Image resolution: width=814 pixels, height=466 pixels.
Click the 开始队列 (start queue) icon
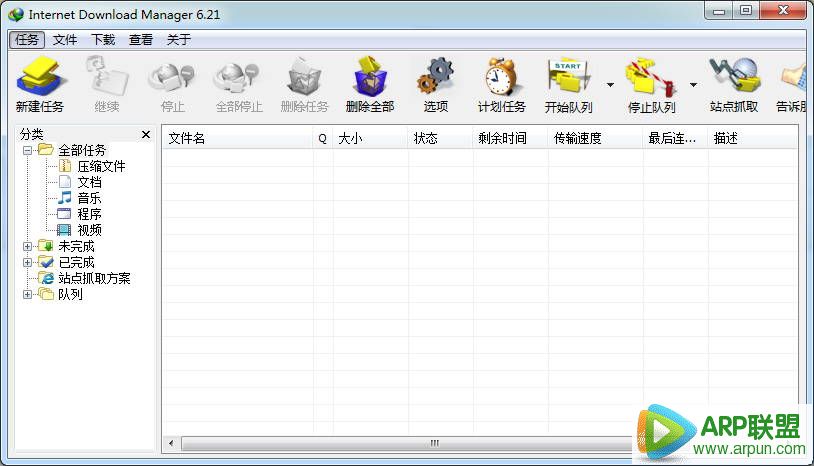click(568, 84)
